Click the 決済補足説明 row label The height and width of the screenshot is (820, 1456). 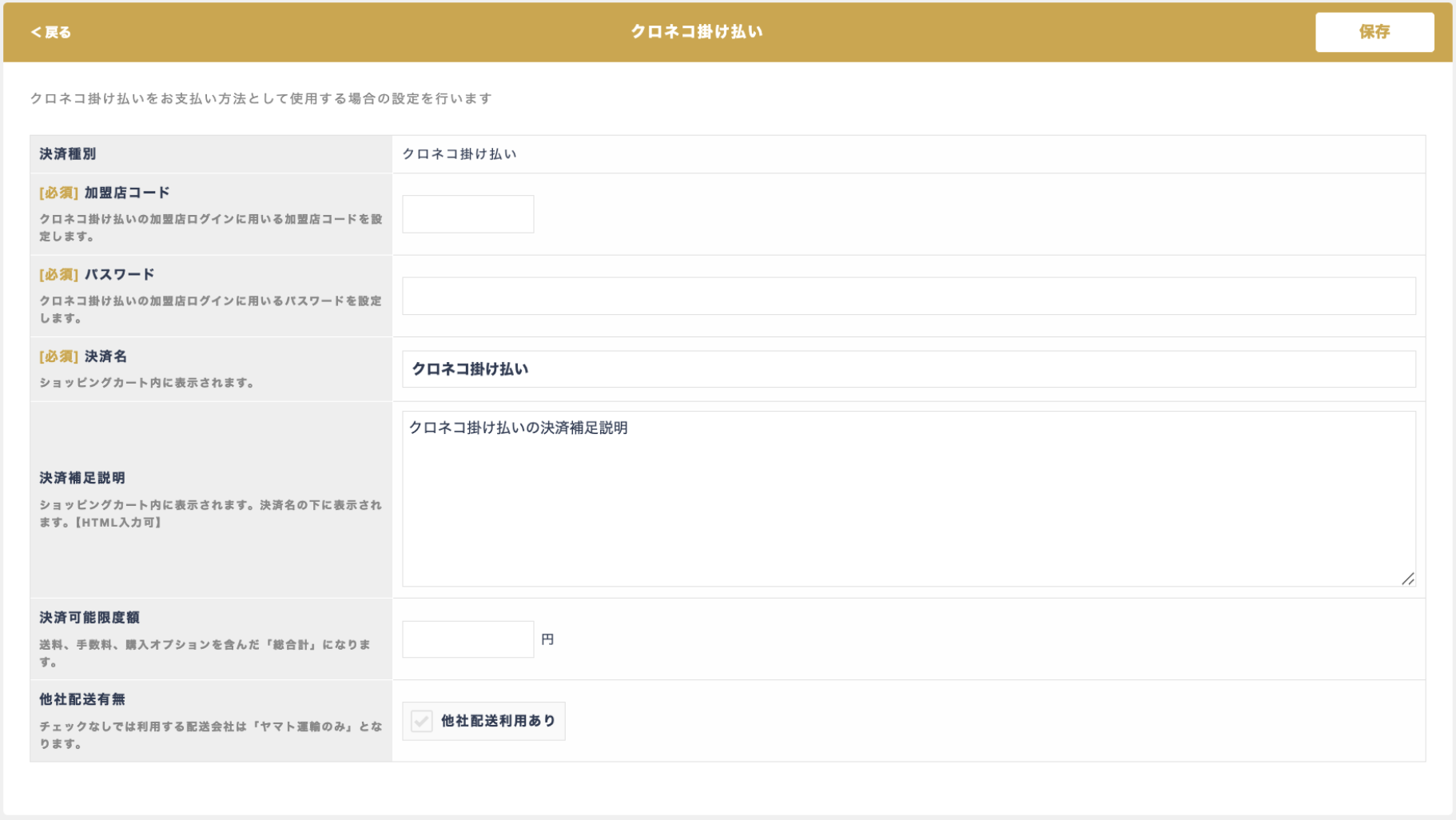coord(82,478)
